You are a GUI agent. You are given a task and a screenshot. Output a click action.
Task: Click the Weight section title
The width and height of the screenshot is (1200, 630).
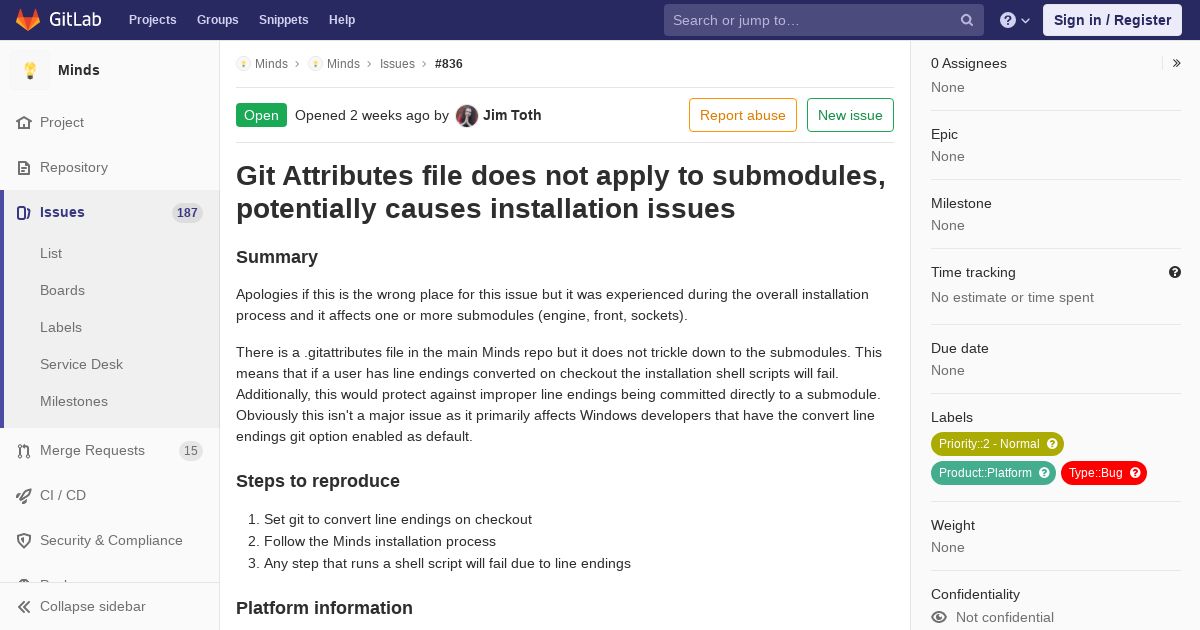point(953,526)
